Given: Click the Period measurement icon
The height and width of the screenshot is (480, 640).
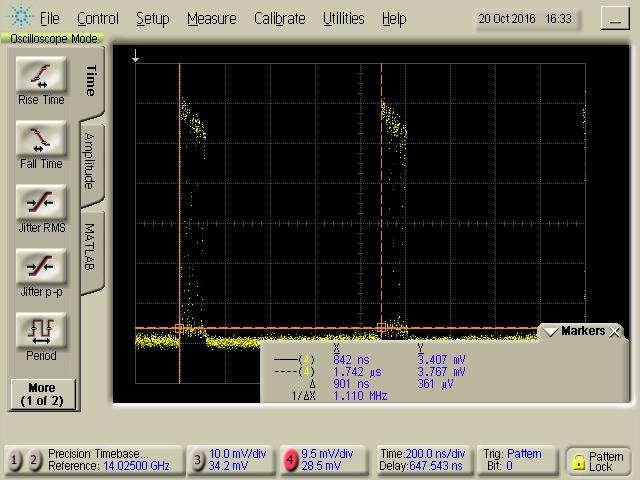Looking at the screenshot, I should (41, 331).
